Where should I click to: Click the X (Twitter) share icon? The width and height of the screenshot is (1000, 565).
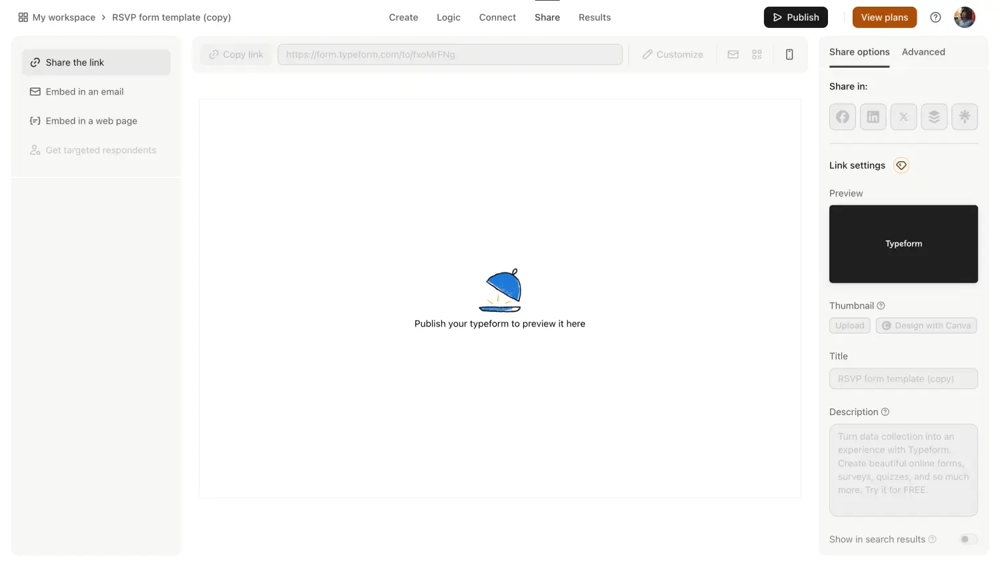(x=903, y=117)
